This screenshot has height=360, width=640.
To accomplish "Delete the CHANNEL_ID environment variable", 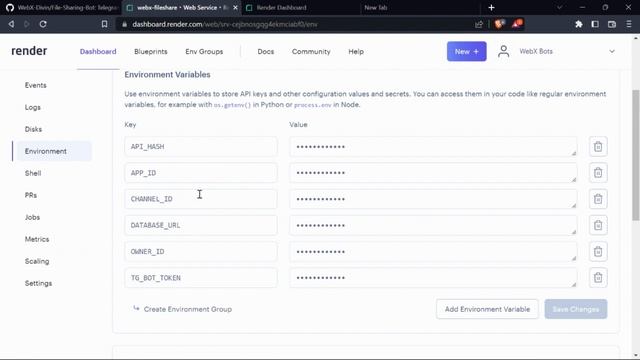I will coord(598,199).
